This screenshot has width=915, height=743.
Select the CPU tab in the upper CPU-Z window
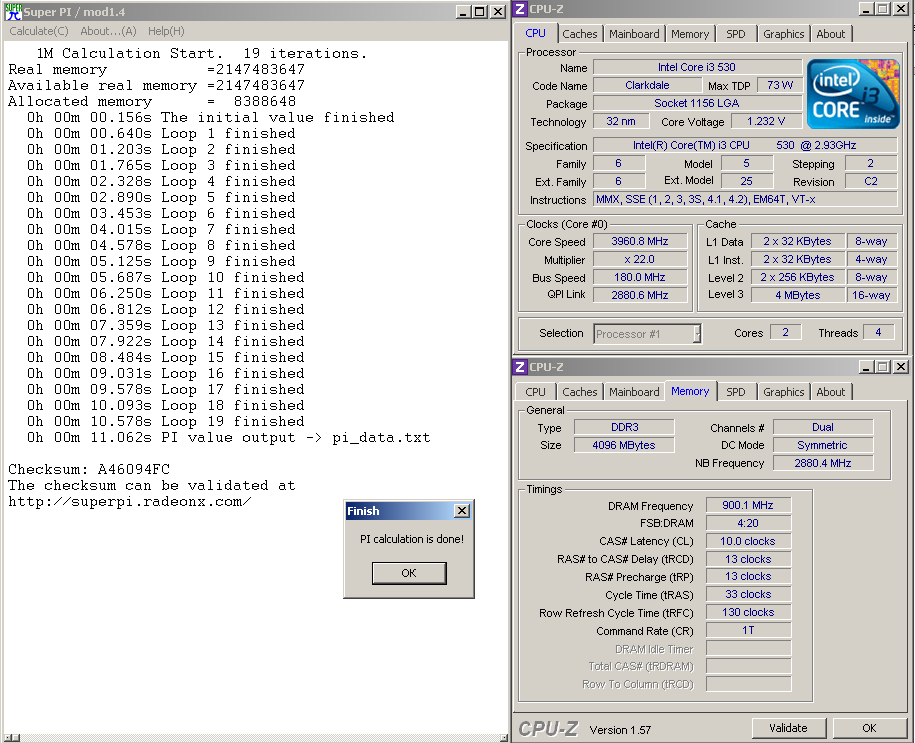[535, 33]
